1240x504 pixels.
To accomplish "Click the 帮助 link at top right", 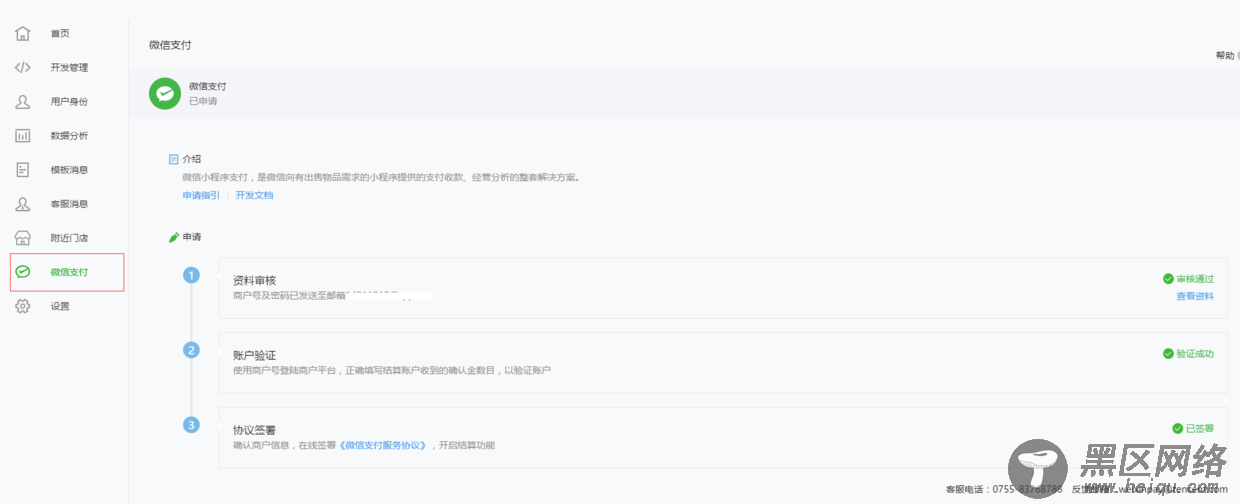I will pos(1225,56).
